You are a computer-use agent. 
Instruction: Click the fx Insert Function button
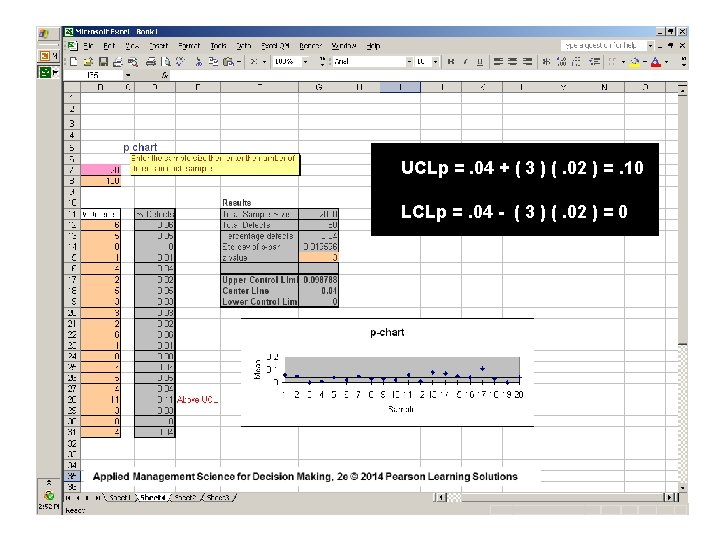coord(165,75)
